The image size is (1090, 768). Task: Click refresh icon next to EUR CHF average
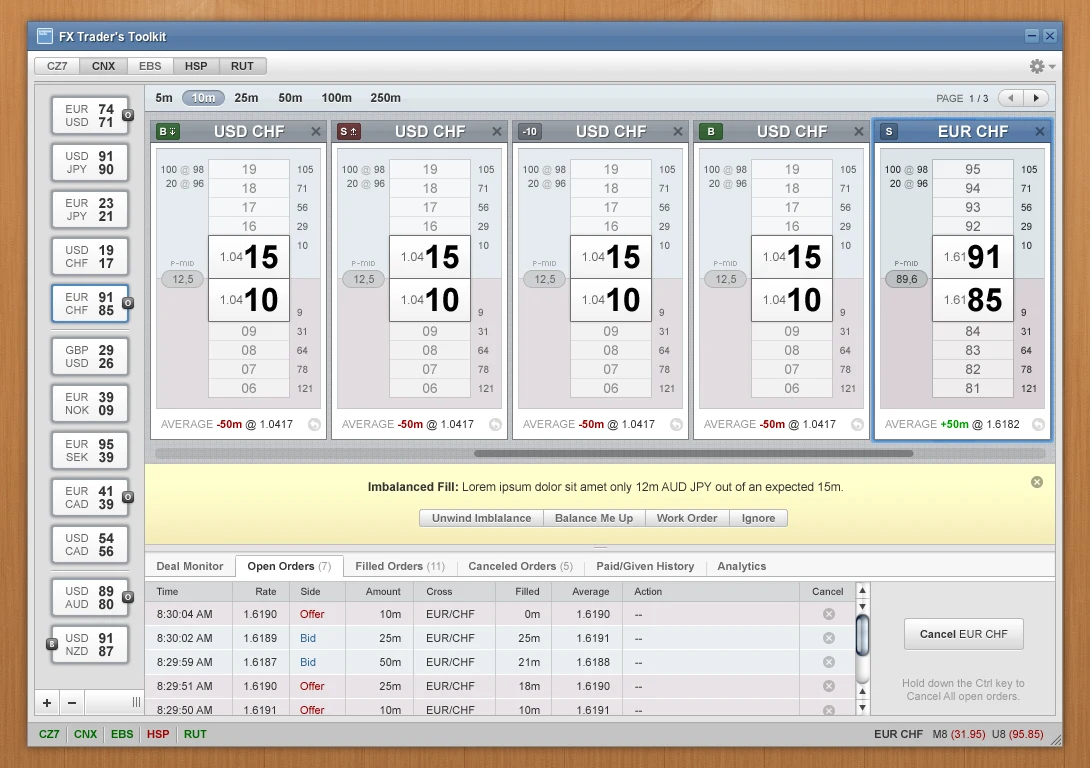1038,425
